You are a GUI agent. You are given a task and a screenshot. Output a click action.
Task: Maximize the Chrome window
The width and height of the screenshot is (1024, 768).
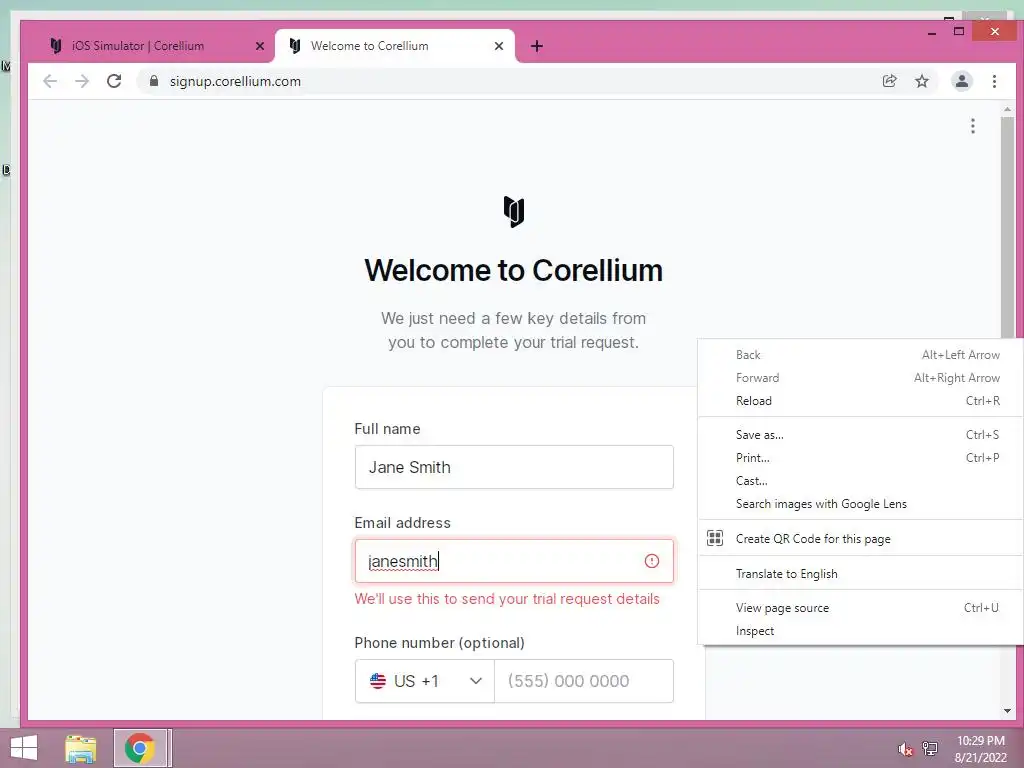pyautogui.click(x=959, y=31)
